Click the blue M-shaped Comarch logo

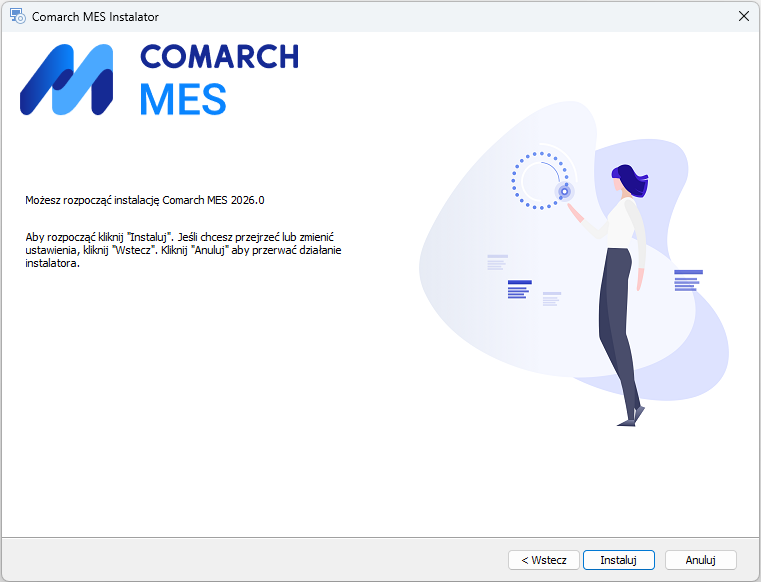[x=66, y=80]
